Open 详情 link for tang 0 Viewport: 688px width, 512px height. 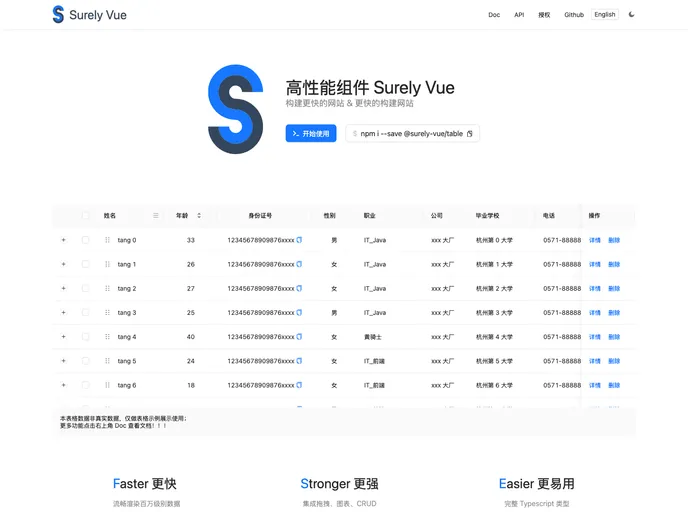[x=595, y=240]
